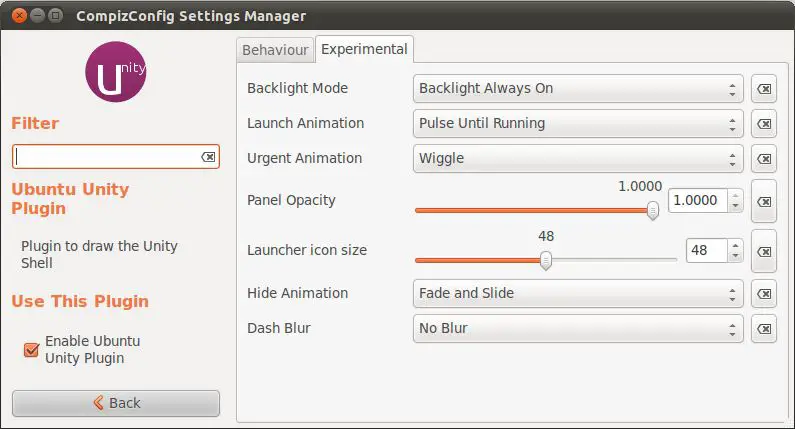Open the Hide Animation dropdown
Viewport: 795px width, 429px height.
578,294
